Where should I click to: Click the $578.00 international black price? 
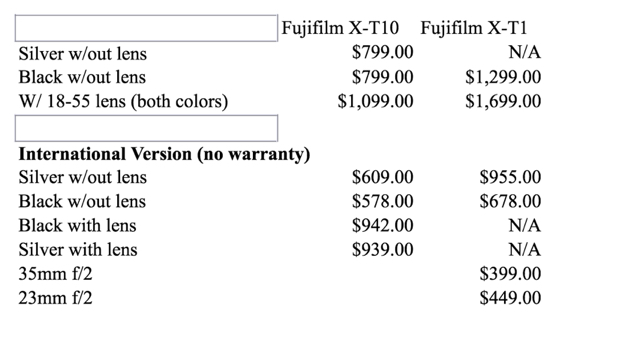tap(382, 201)
